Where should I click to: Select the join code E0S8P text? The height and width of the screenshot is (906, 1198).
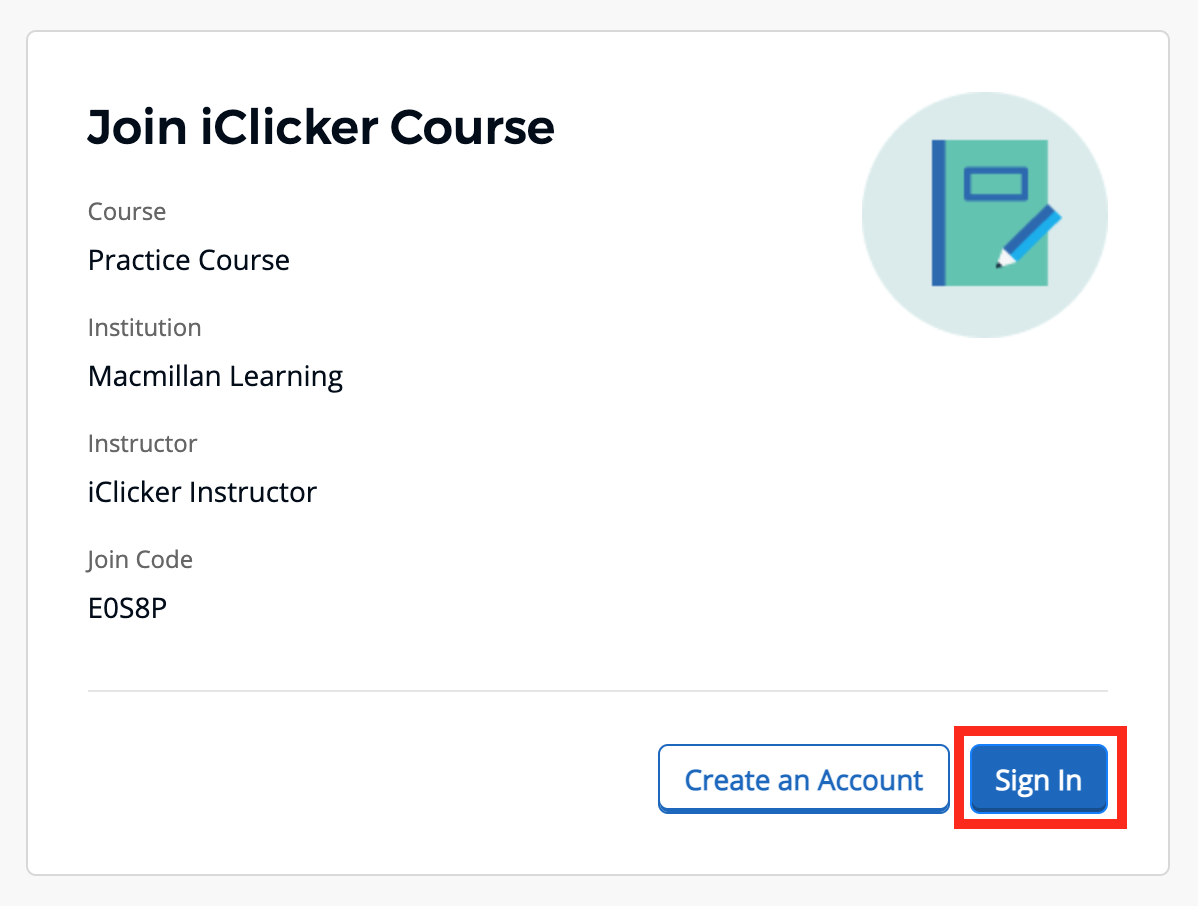pyautogui.click(x=127, y=607)
